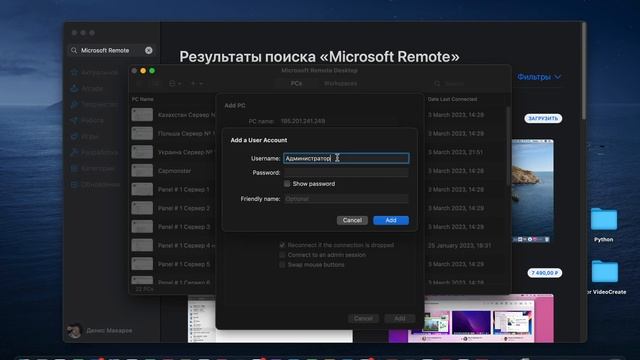Click the 22 PCs status text

point(144,289)
